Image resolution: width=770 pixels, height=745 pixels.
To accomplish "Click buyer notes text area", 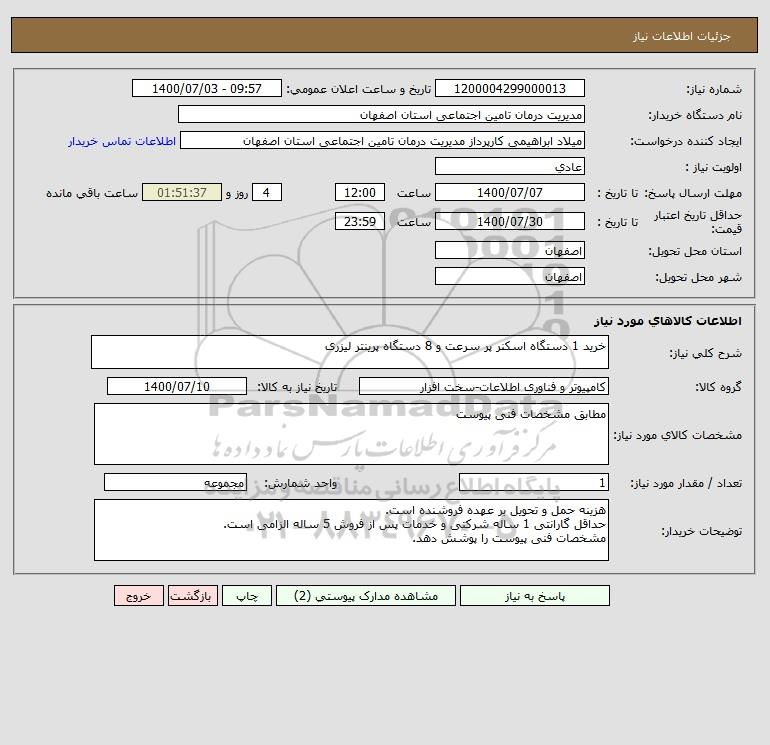I will click(351, 530).
